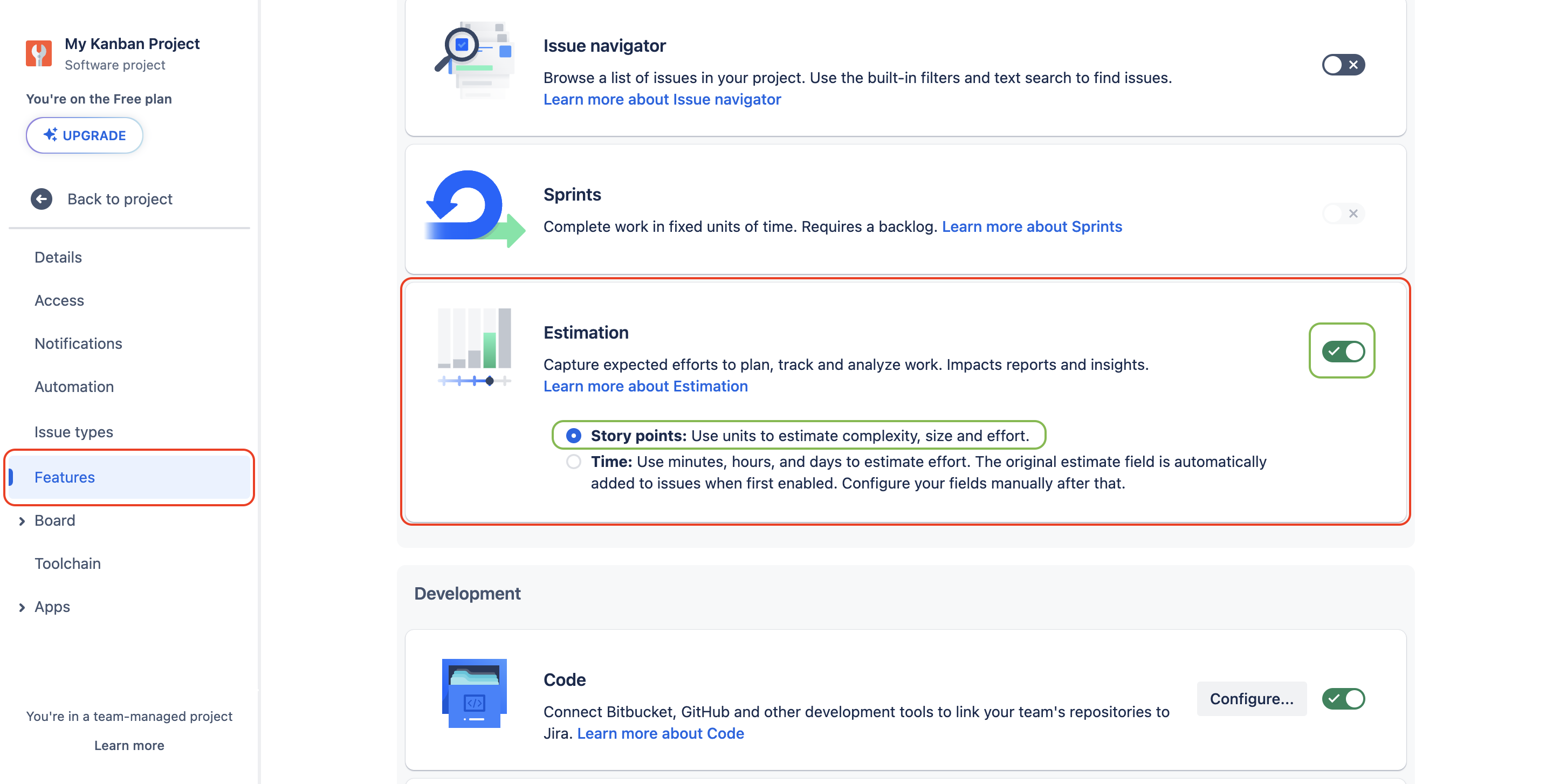Viewport: 1553px width, 784px height.
Task: Disable the Code feature toggle
Action: tap(1343, 698)
